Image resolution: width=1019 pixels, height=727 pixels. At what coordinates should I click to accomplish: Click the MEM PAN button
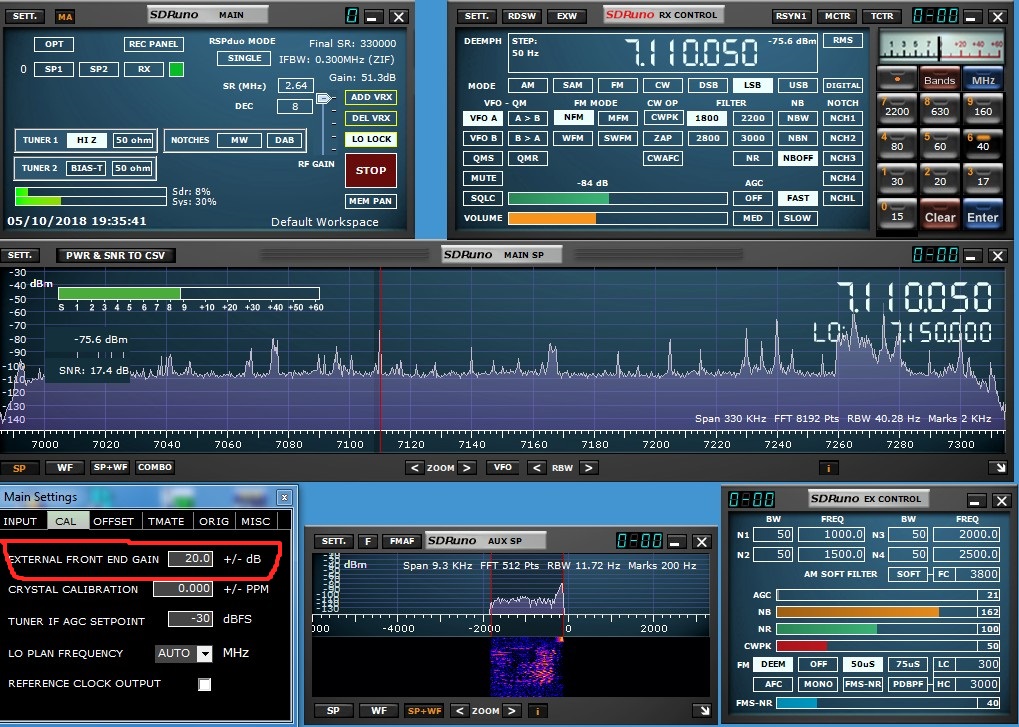(x=370, y=201)
